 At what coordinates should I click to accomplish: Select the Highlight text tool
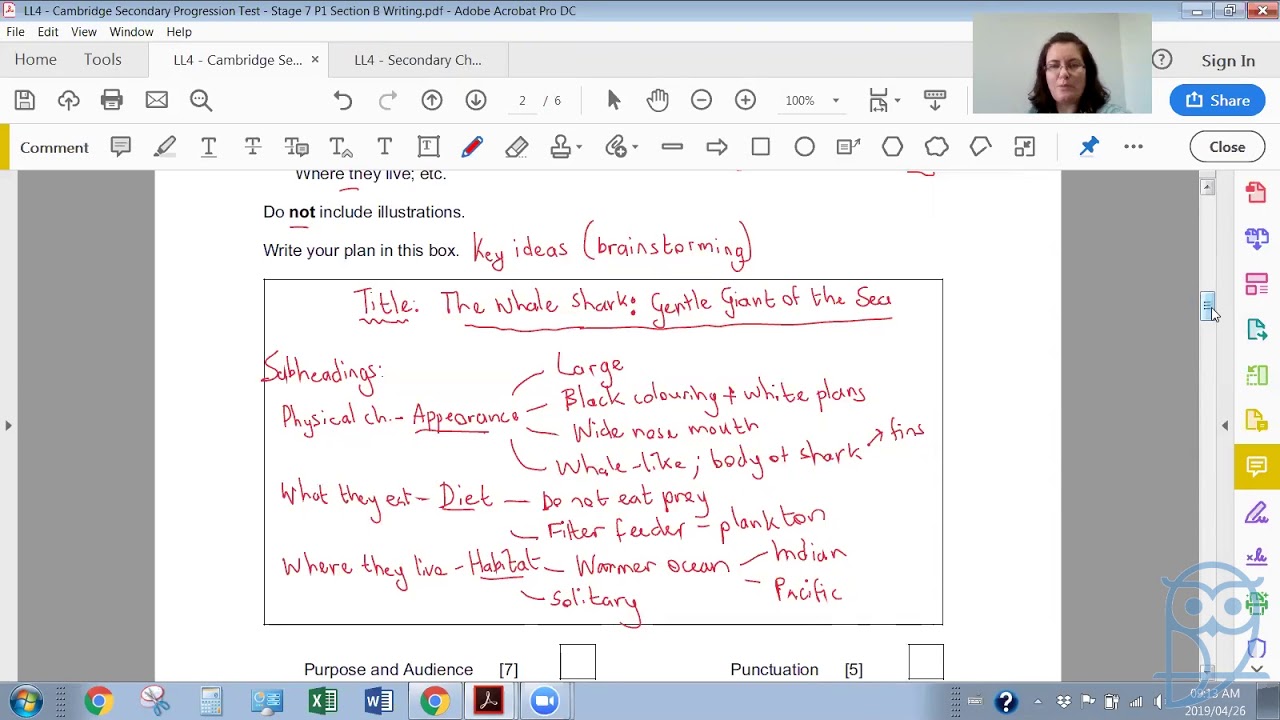click(x=165, y=147)
